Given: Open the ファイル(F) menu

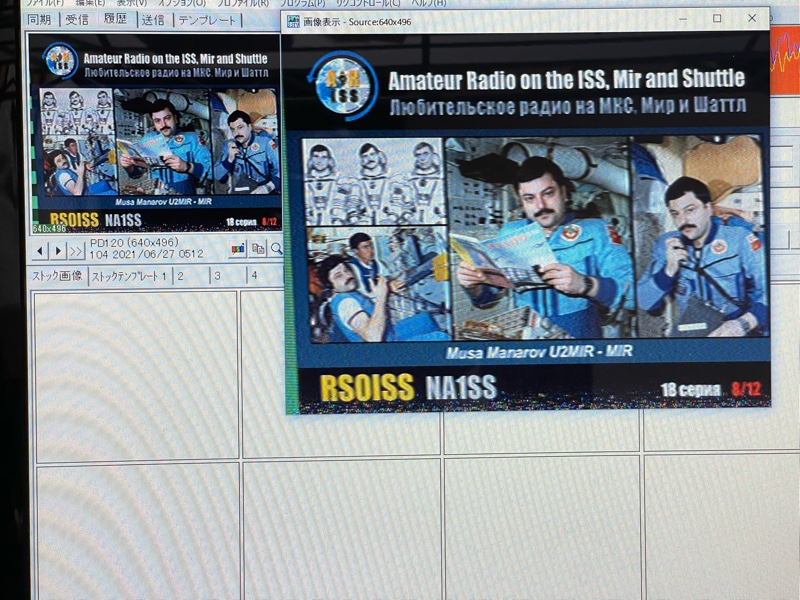Looking at the screenshot, I should pos(45,3).
